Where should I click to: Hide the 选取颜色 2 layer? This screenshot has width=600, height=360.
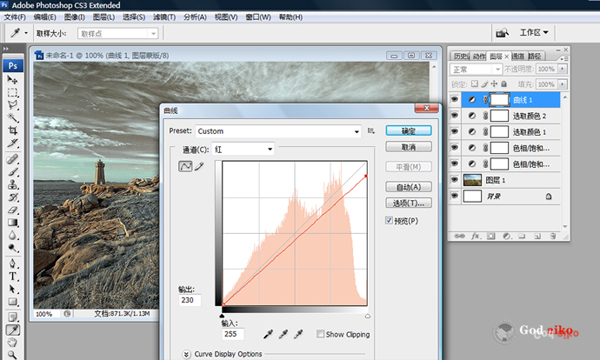coord(455,115)
